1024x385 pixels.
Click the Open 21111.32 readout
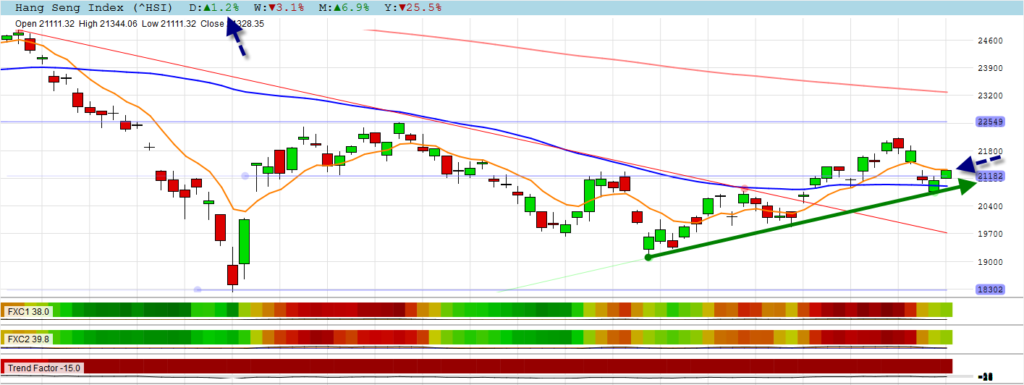(45, 23)
